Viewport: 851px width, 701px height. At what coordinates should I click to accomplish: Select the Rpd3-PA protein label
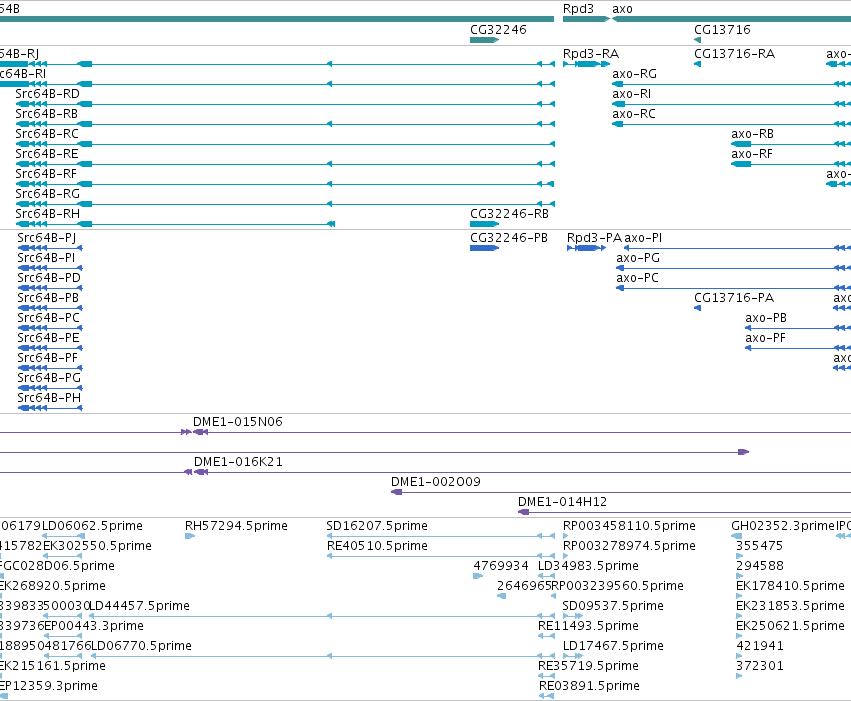pos(594,238)
